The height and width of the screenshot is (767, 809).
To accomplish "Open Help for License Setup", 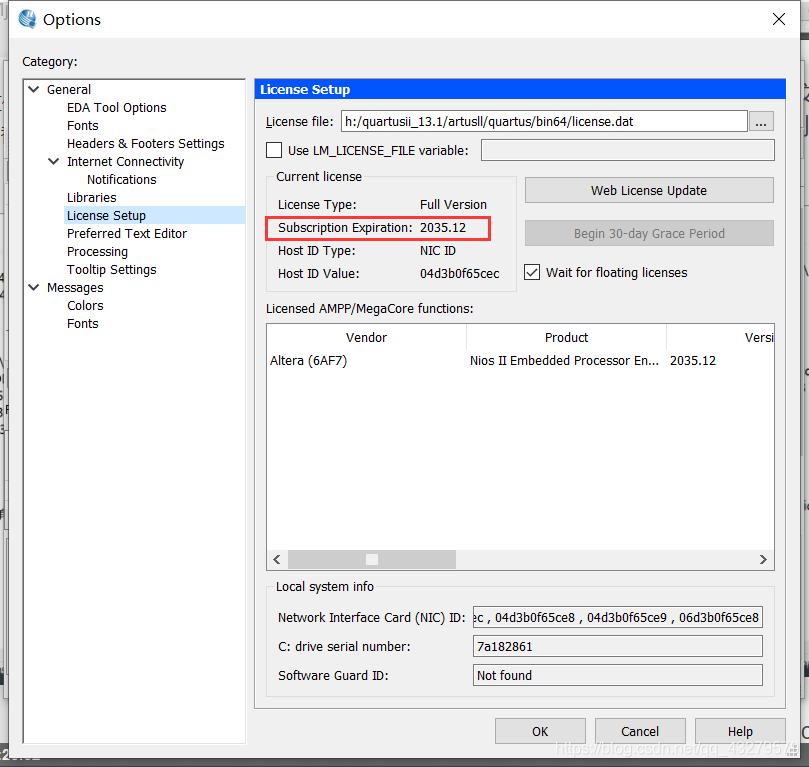I will pos(740,731).
